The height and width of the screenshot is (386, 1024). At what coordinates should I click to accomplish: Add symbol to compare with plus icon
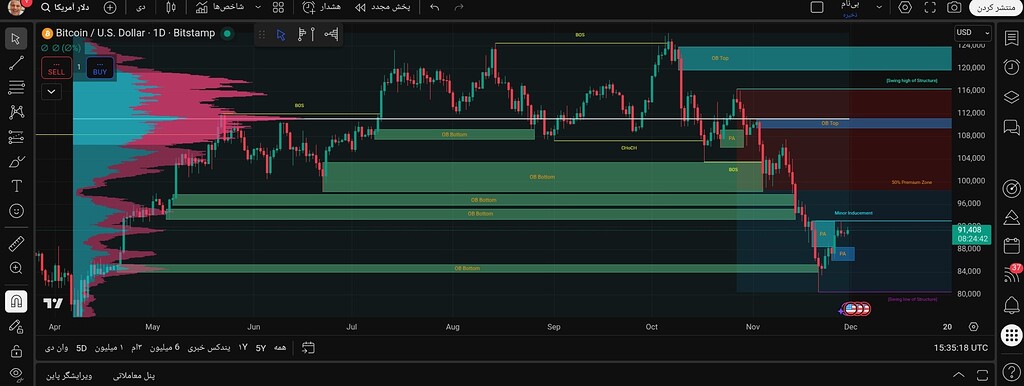click(x=110, y=7)
